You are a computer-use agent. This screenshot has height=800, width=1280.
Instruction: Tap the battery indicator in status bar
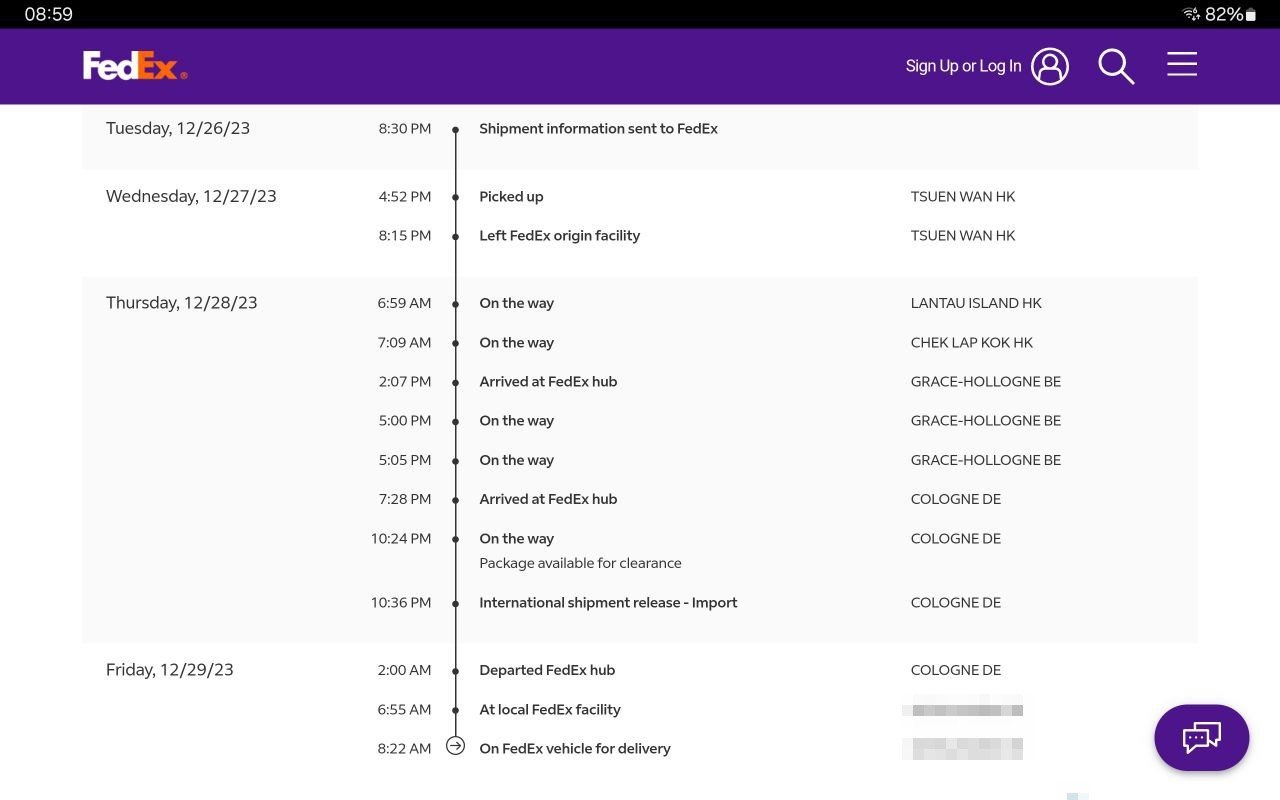(1250, 14)
